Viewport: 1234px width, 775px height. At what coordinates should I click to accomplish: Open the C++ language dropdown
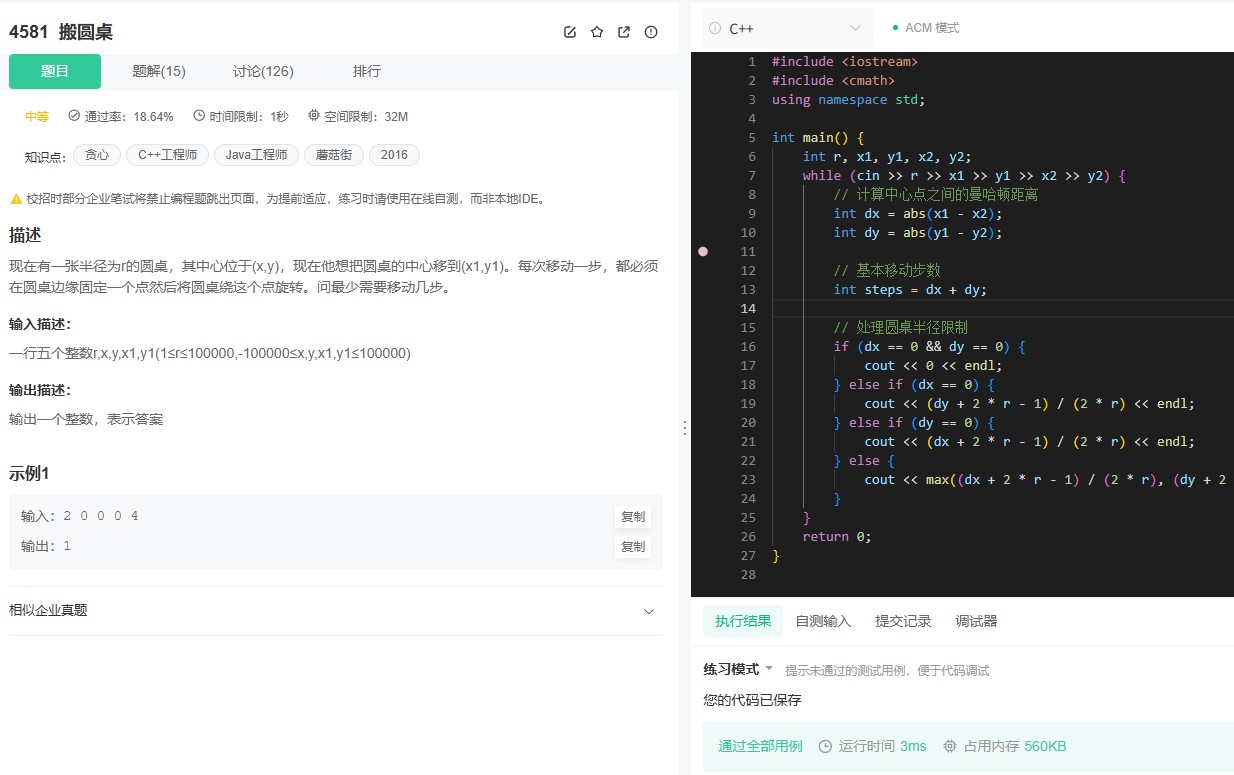click(x=790, y=28)
